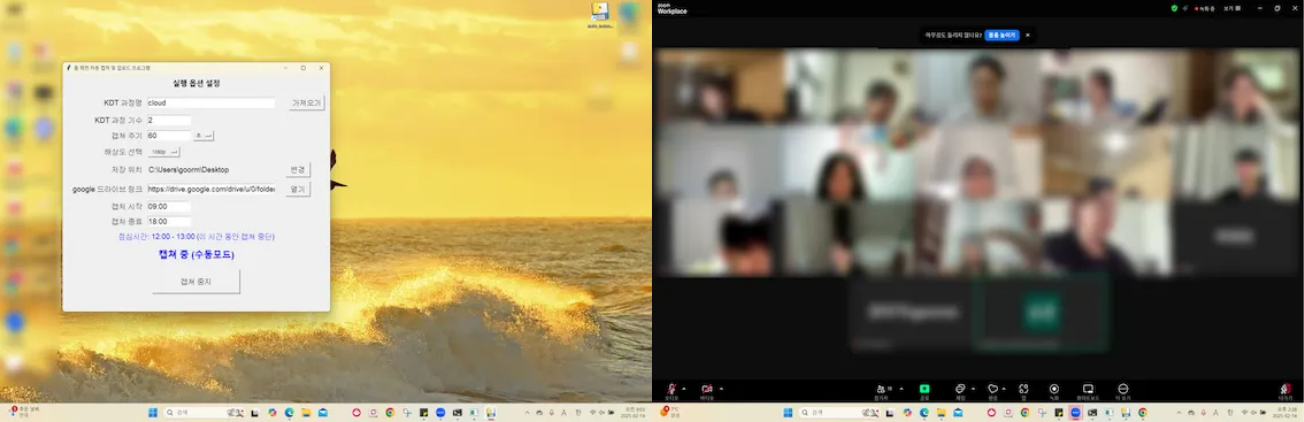Click the green encryption shield icon
Screen dimensions: 1304x422
click(1174, 8)
